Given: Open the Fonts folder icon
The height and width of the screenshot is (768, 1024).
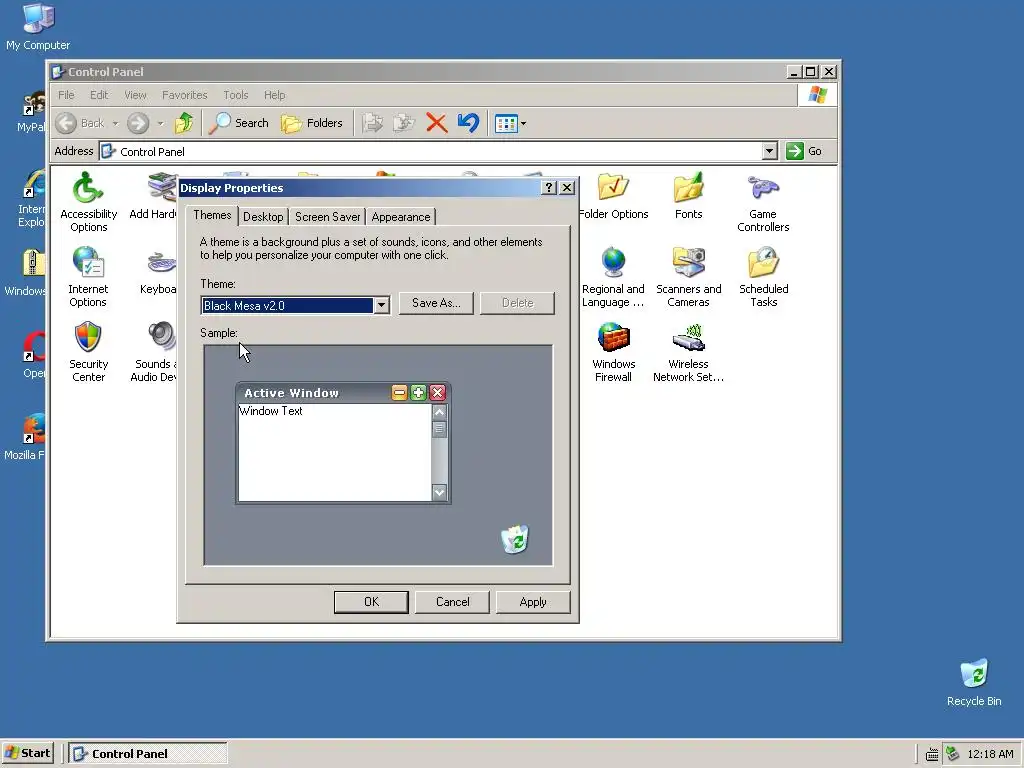Looking at the screenshot, I should coord(688,196).
